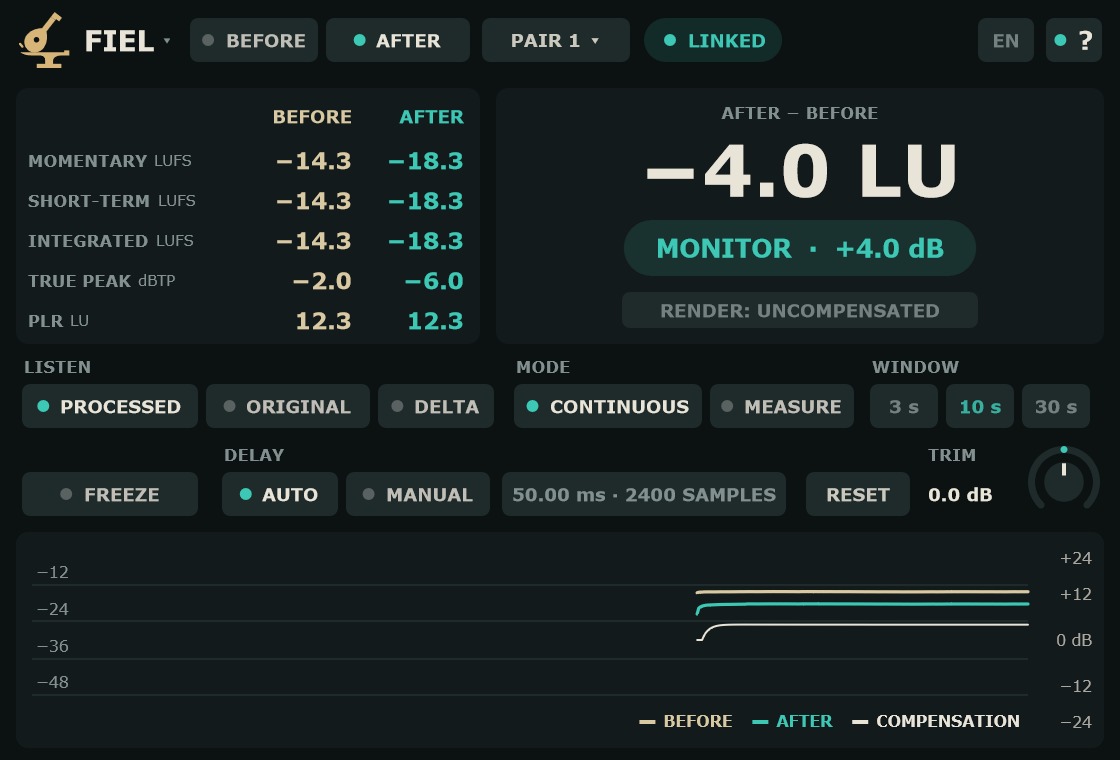Viewport: 1120px width, 760px height.
Task: Click the AFTER − BEFORE heading
Action: point(800,113)
